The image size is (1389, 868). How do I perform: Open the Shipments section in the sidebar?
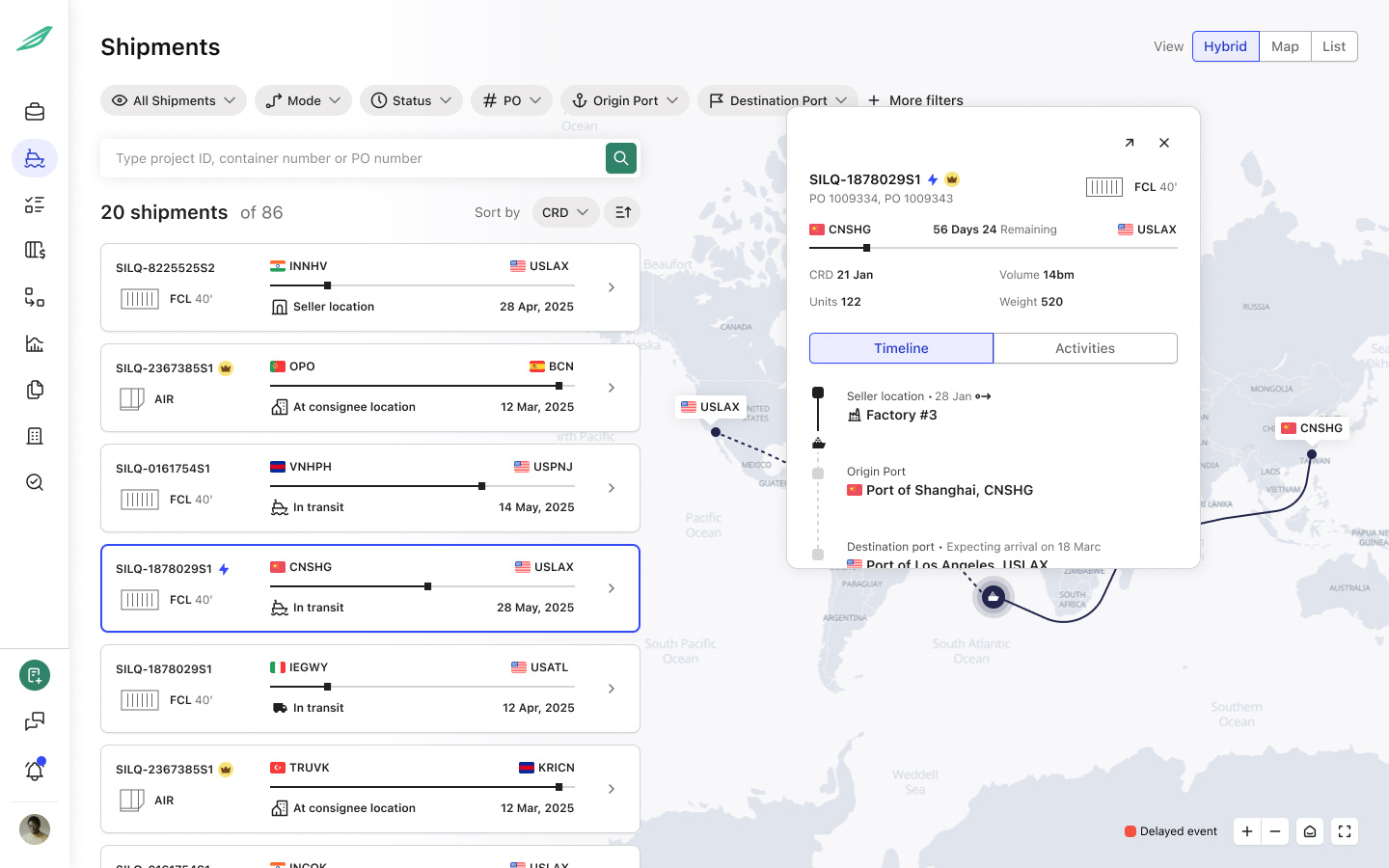click(x=35, y=158)
